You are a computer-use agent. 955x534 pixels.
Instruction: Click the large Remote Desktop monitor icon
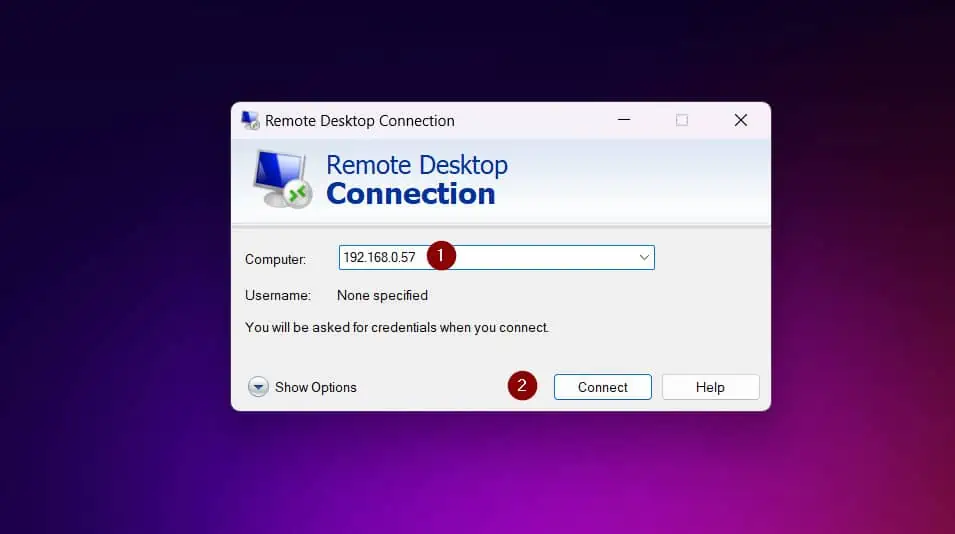point(282,179)
